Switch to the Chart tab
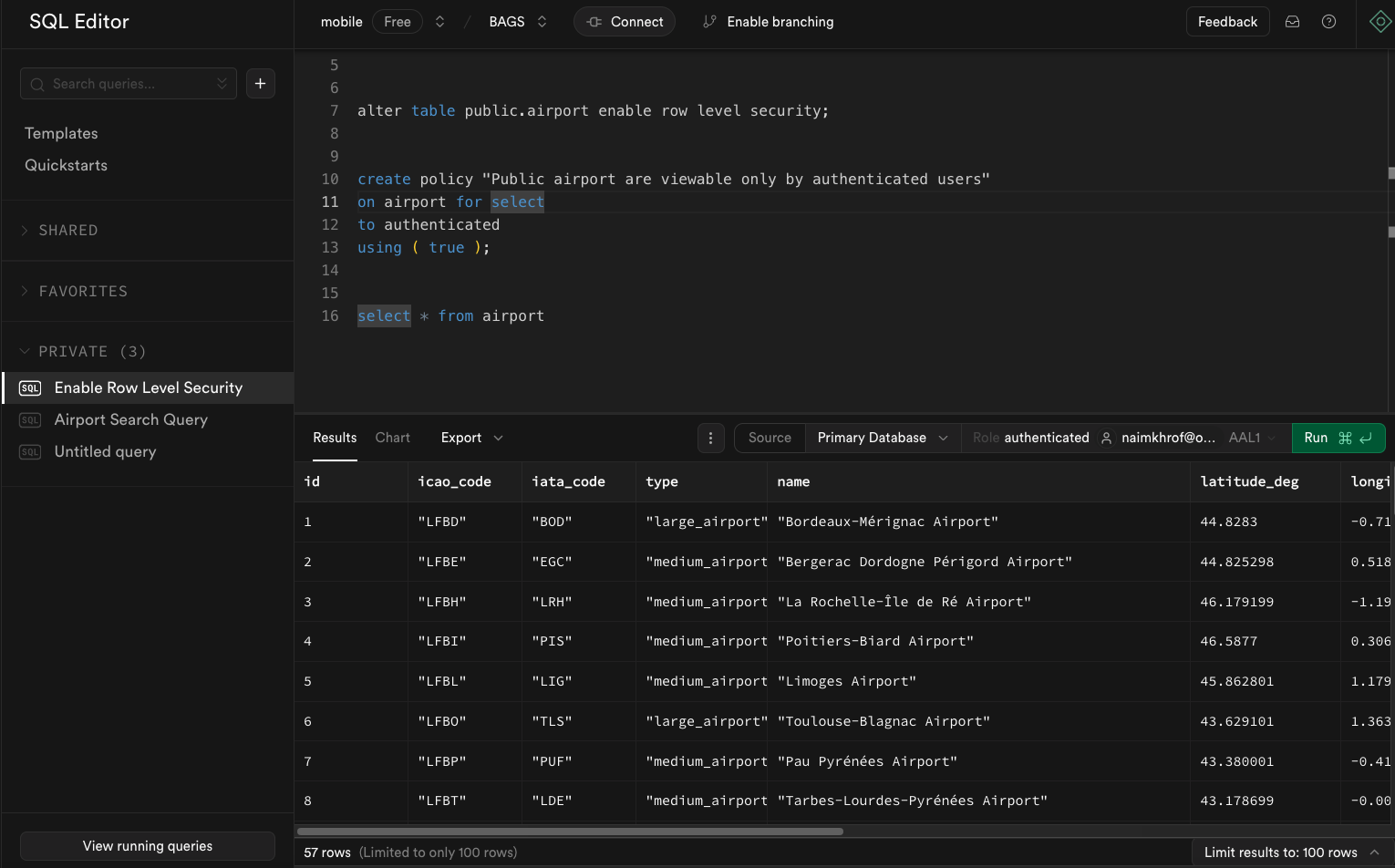The width and height of the screenshot is (1395, 868). pyautogui.click(x=392, y=438)
